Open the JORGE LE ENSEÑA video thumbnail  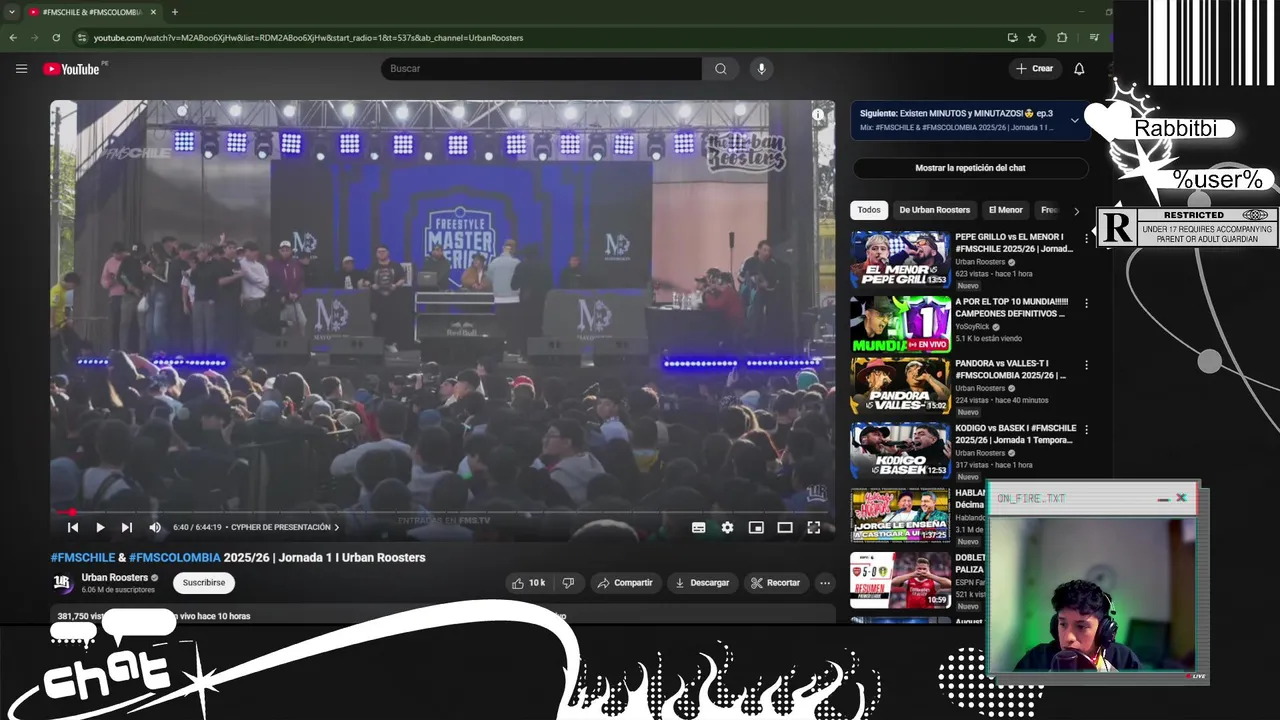(900, 516)
